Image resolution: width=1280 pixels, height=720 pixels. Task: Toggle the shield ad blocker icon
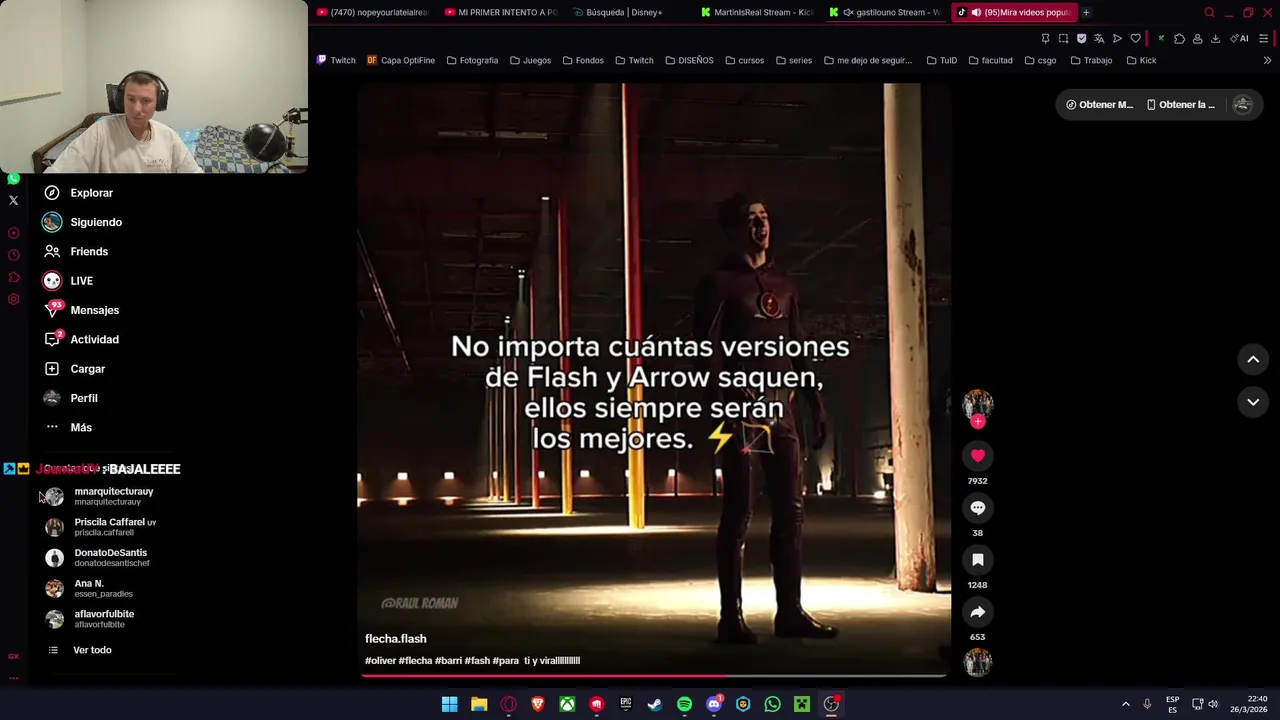[1081, 38]
